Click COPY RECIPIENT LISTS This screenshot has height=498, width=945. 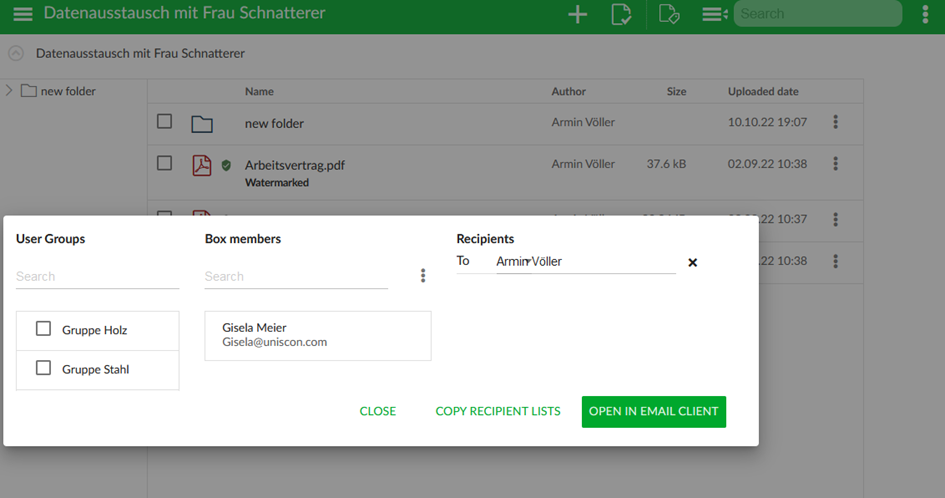coord(498,411)
